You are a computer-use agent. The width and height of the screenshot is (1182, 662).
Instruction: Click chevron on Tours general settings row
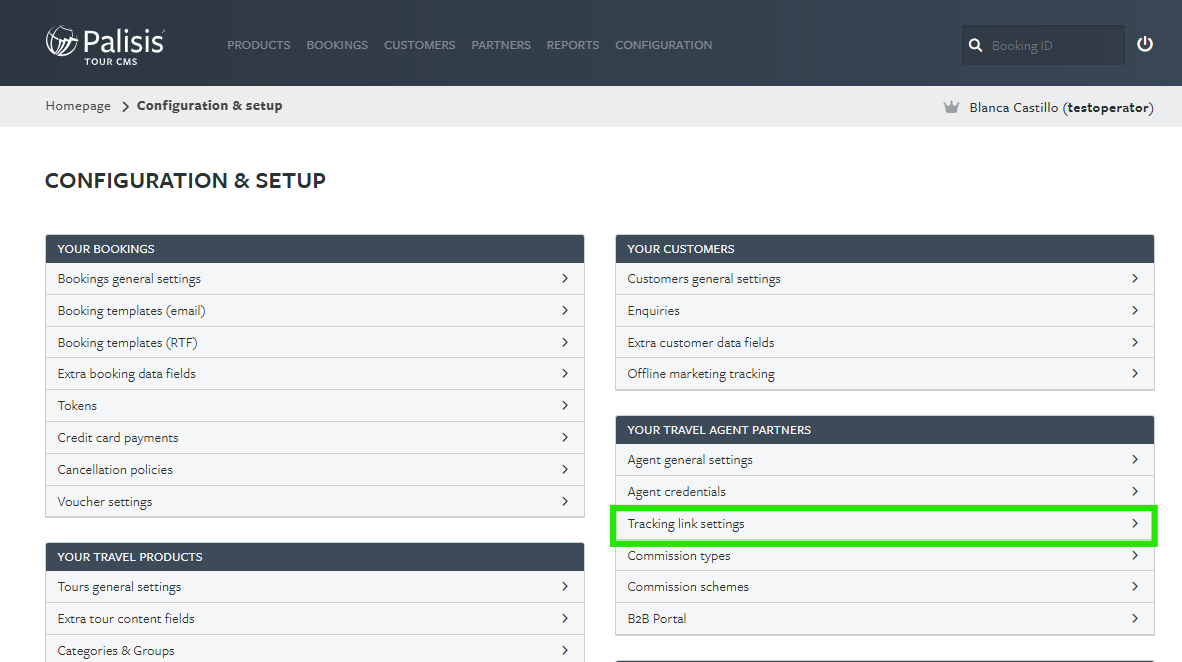click(565, 587)
